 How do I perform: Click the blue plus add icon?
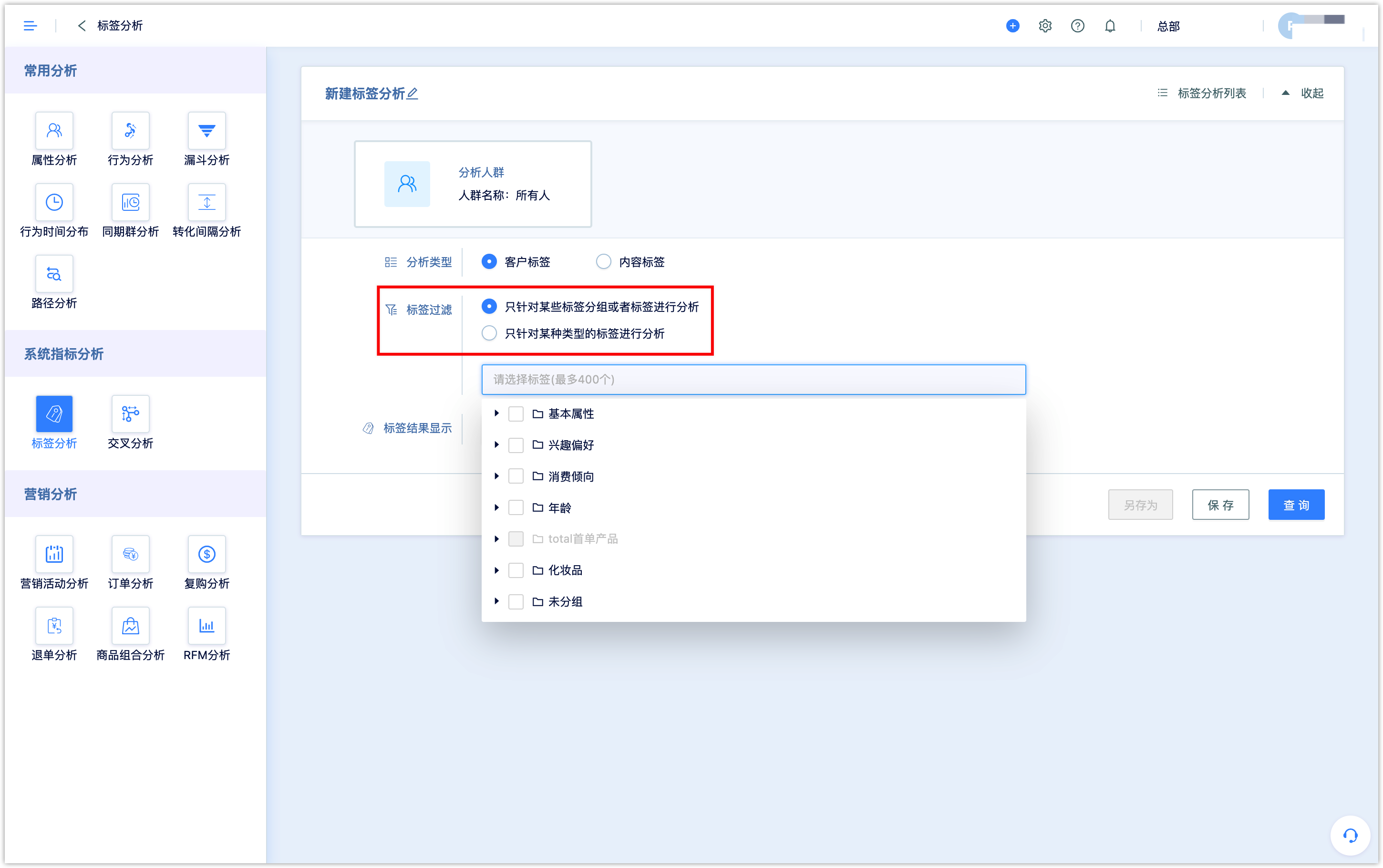click(x=1013, y=26)
